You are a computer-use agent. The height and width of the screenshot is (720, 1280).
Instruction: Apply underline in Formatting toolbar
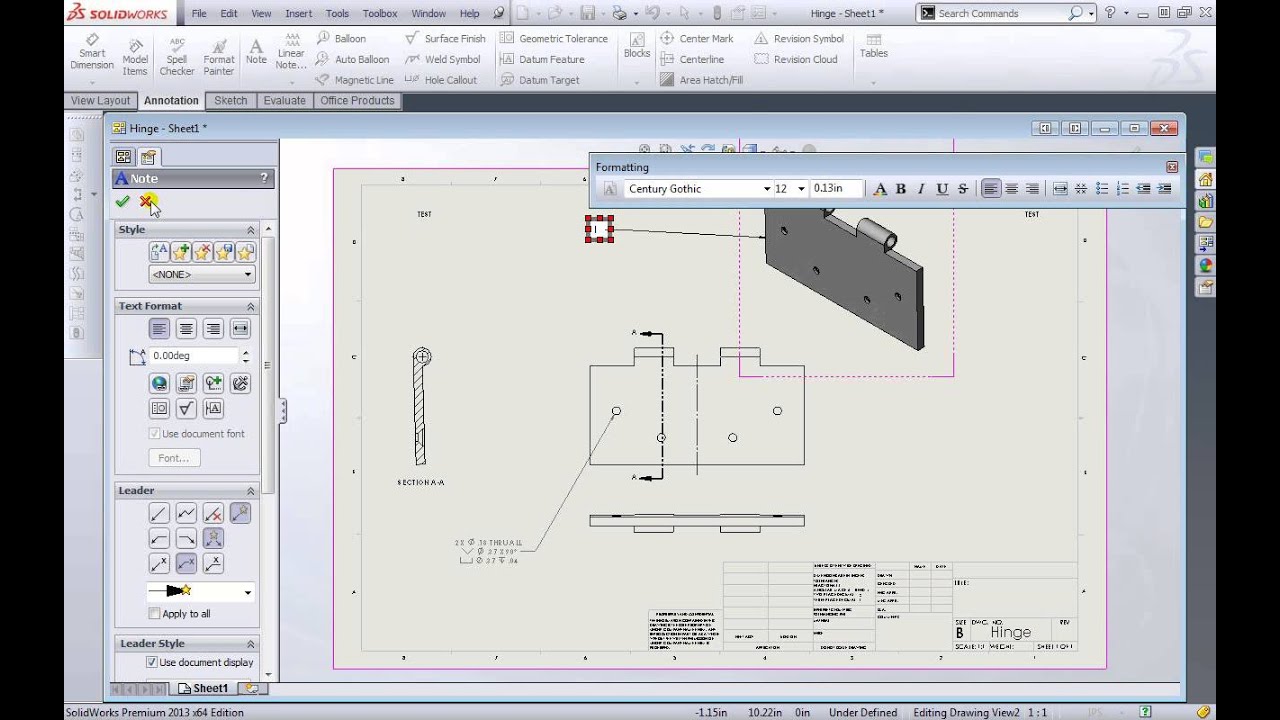click(x=942, y=189)
